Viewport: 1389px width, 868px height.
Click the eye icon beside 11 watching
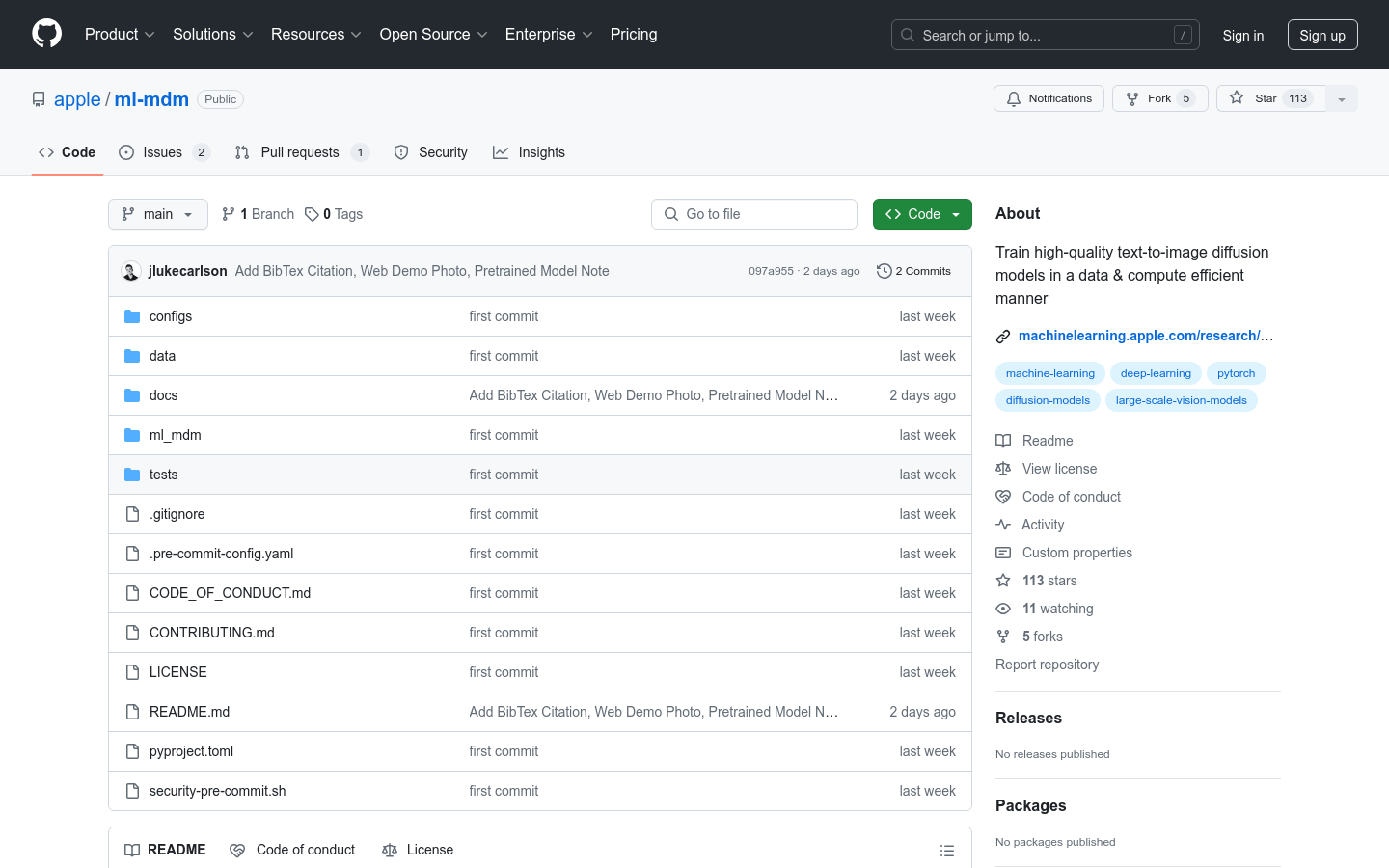pyautogui.click(x=1003, y=609)
